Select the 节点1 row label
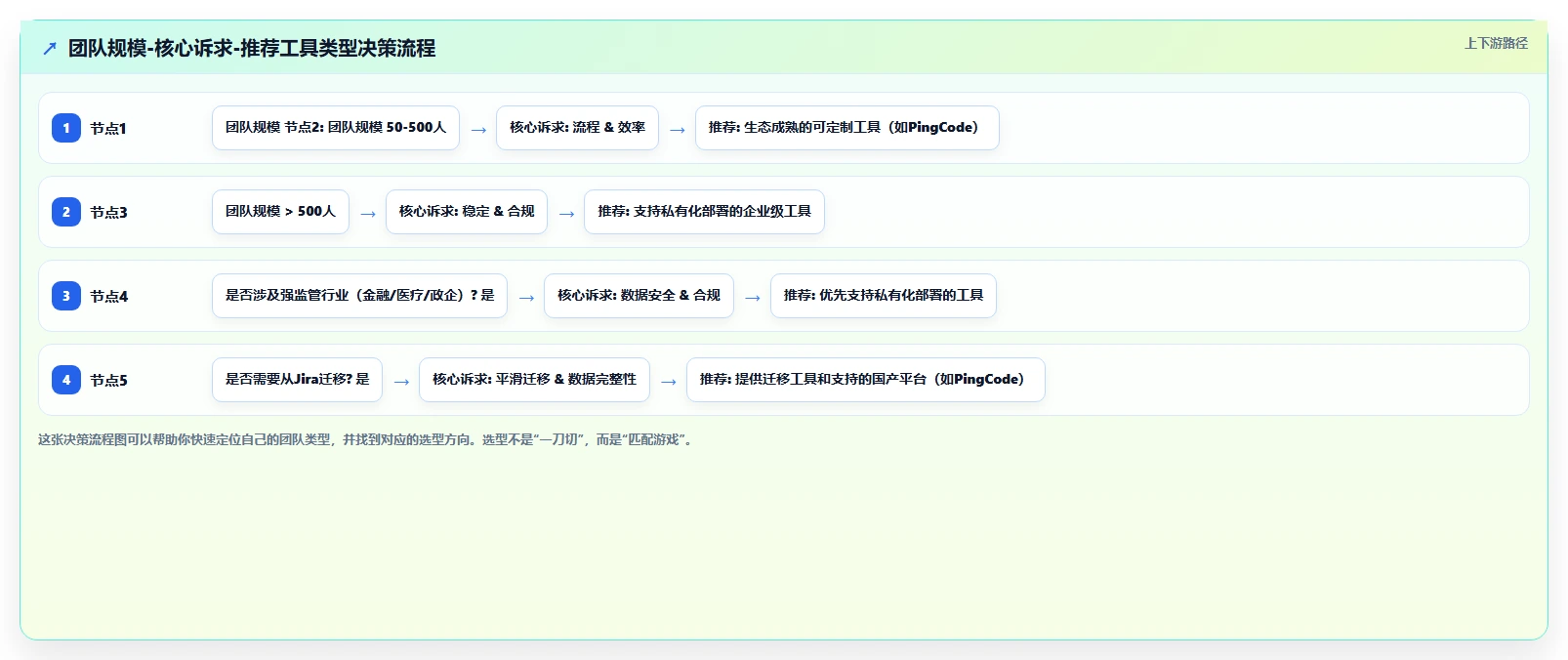The image size is (1568, 660). pos(108,128)
